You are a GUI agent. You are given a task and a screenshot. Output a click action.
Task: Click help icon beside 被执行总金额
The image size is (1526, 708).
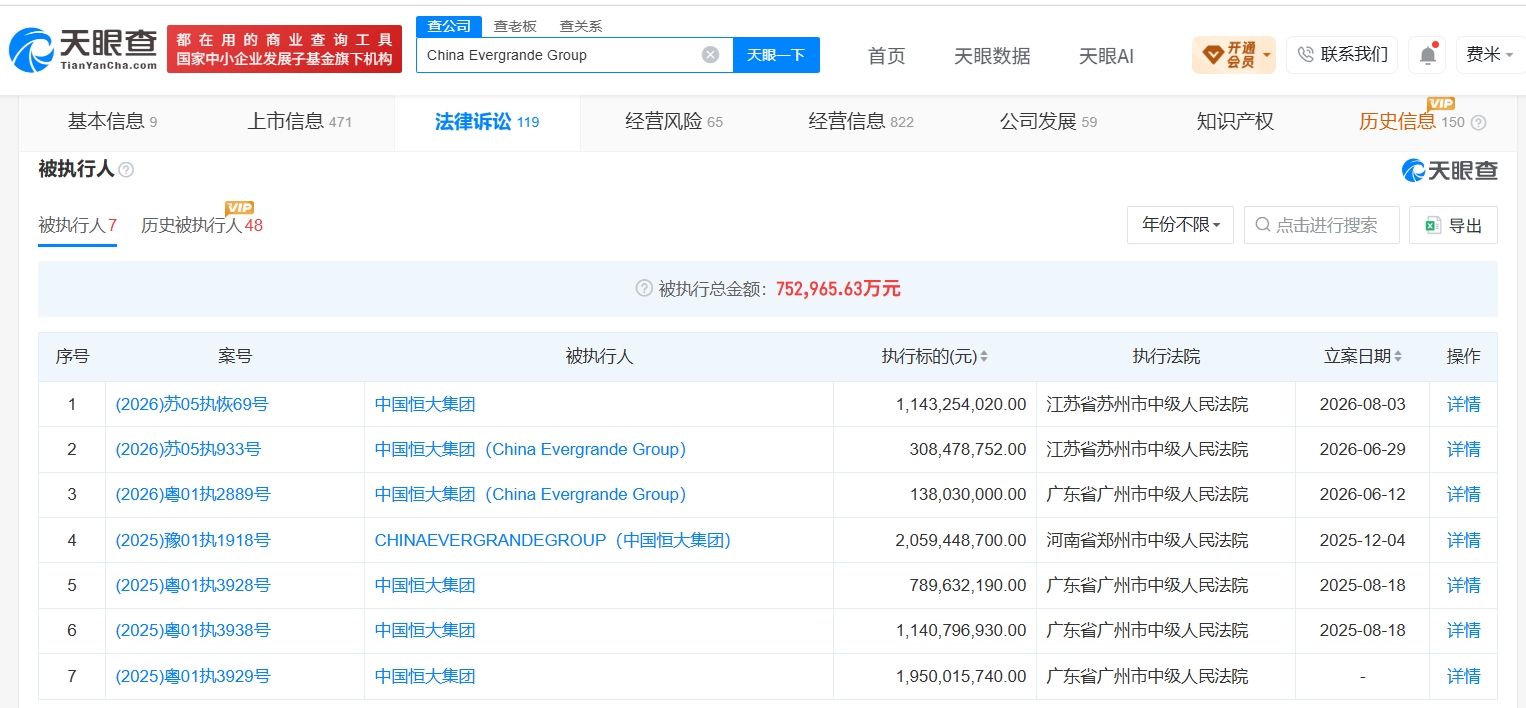coord(644,289)
